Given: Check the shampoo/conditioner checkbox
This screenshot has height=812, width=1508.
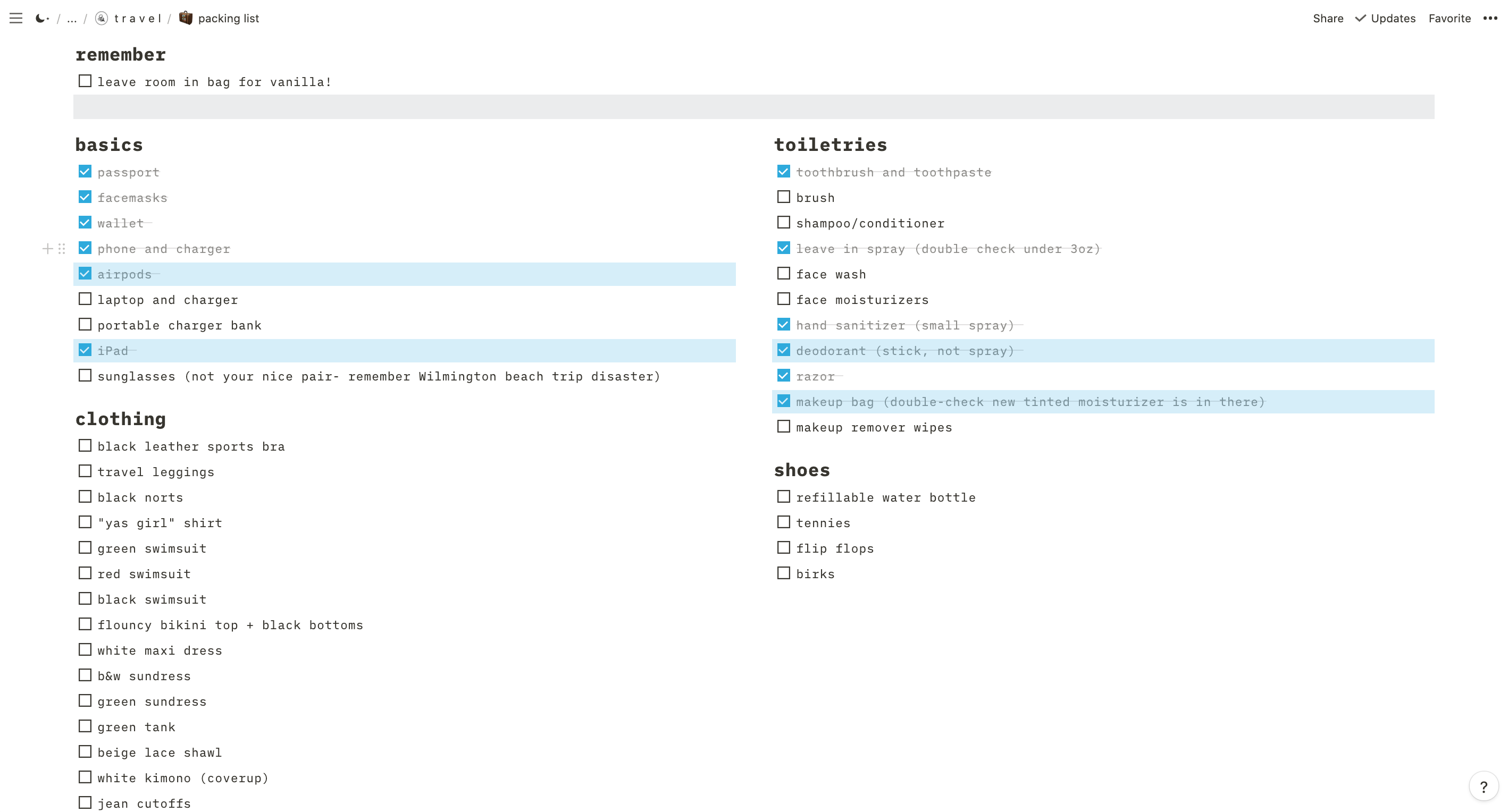Looking at the screenshot, I should [x=783, y=222].
